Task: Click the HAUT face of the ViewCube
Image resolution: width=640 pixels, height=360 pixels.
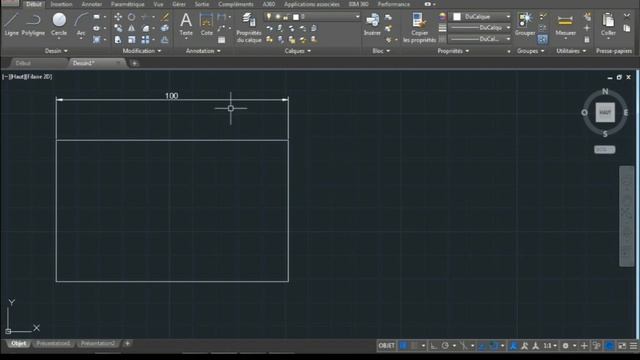Action: [605, 112]
